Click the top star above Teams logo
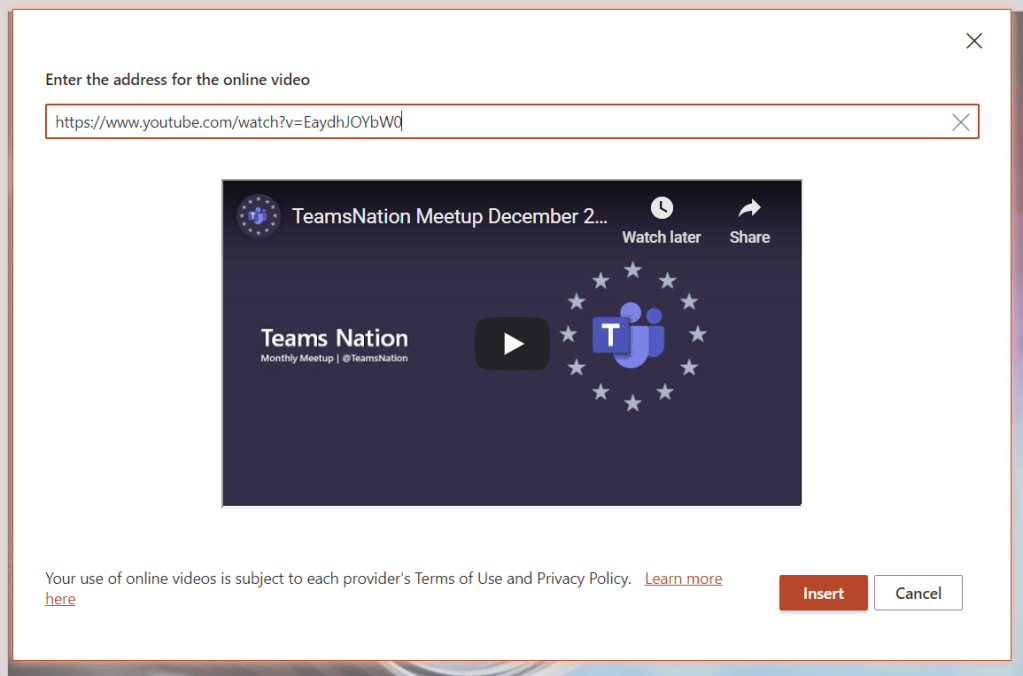Image resolution: width=1023 pixels, height=676 pixels. [633, 270]
